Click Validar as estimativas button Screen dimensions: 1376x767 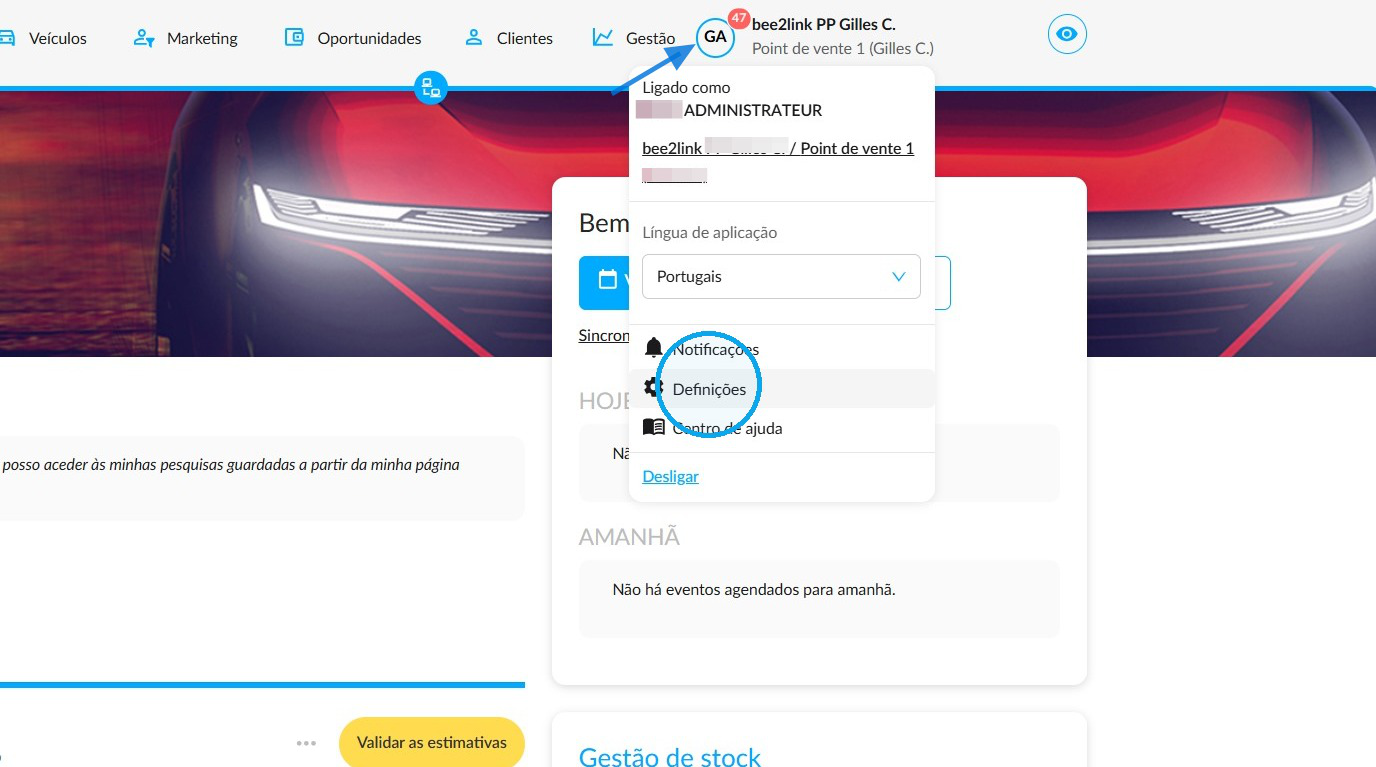click(x=432, y=742)
